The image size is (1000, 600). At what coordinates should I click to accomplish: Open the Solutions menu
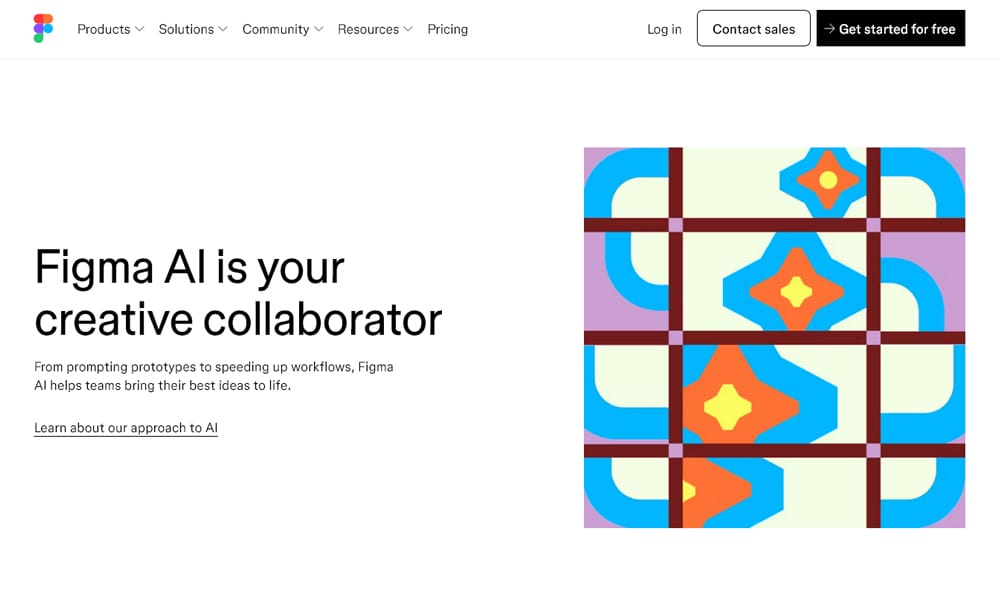186,29
